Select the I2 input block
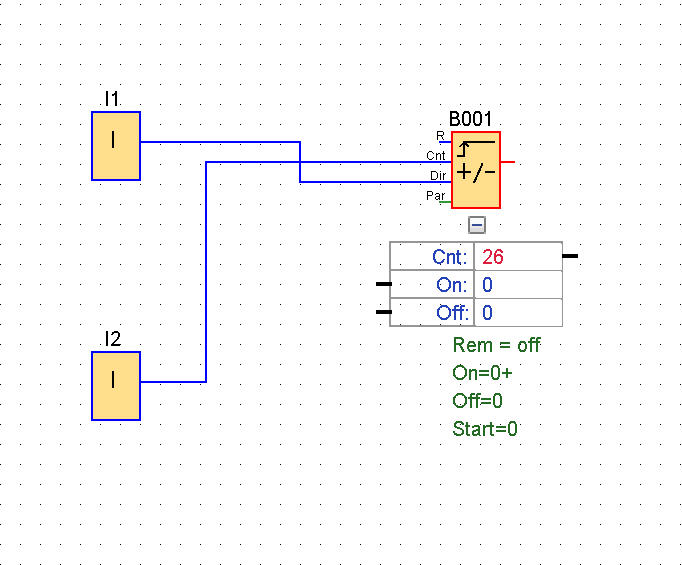 click(x=116, y=386)
